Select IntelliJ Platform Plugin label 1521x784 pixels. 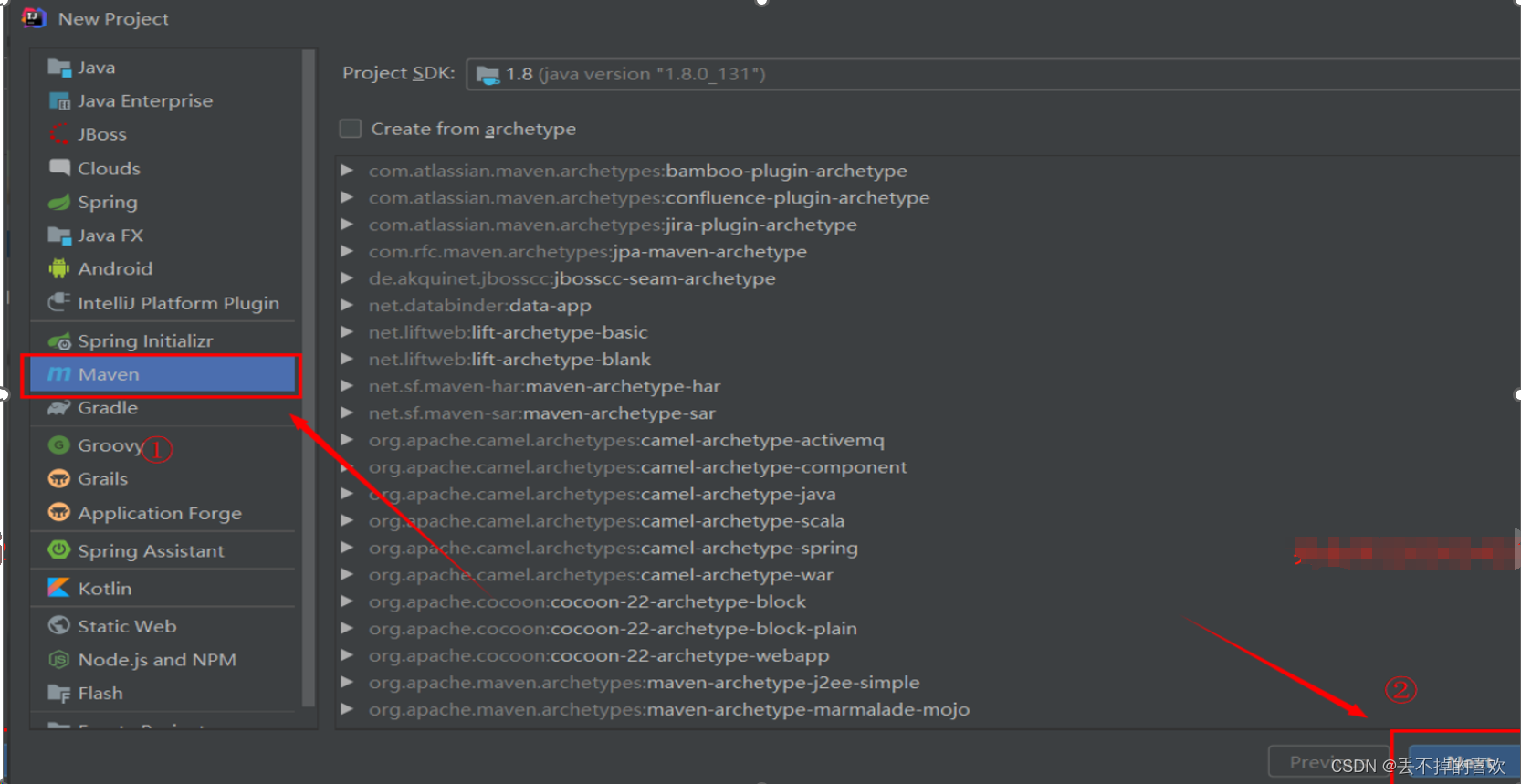(x=179, y=303)
